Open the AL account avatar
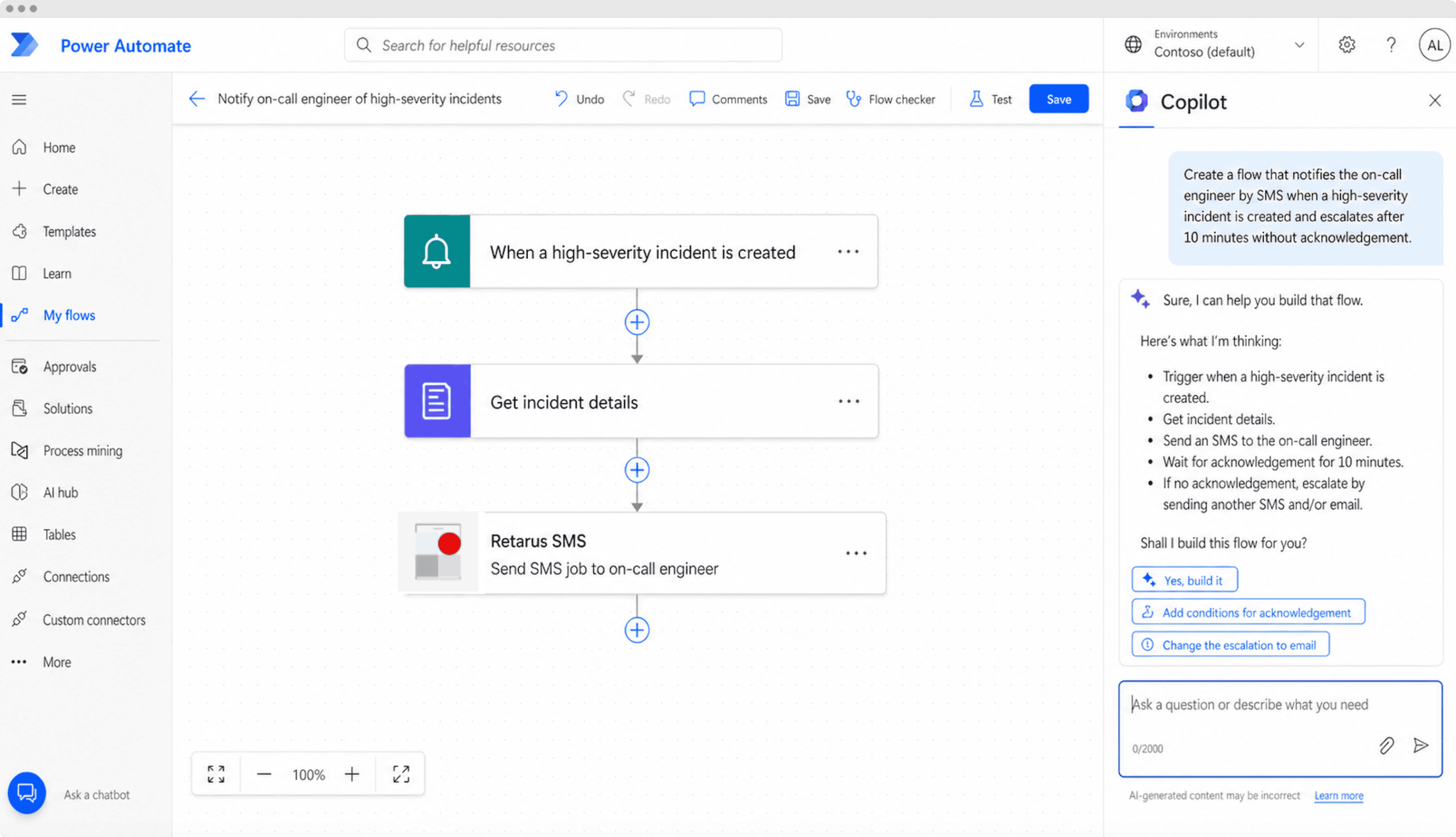 click(x=1434, y=45)
